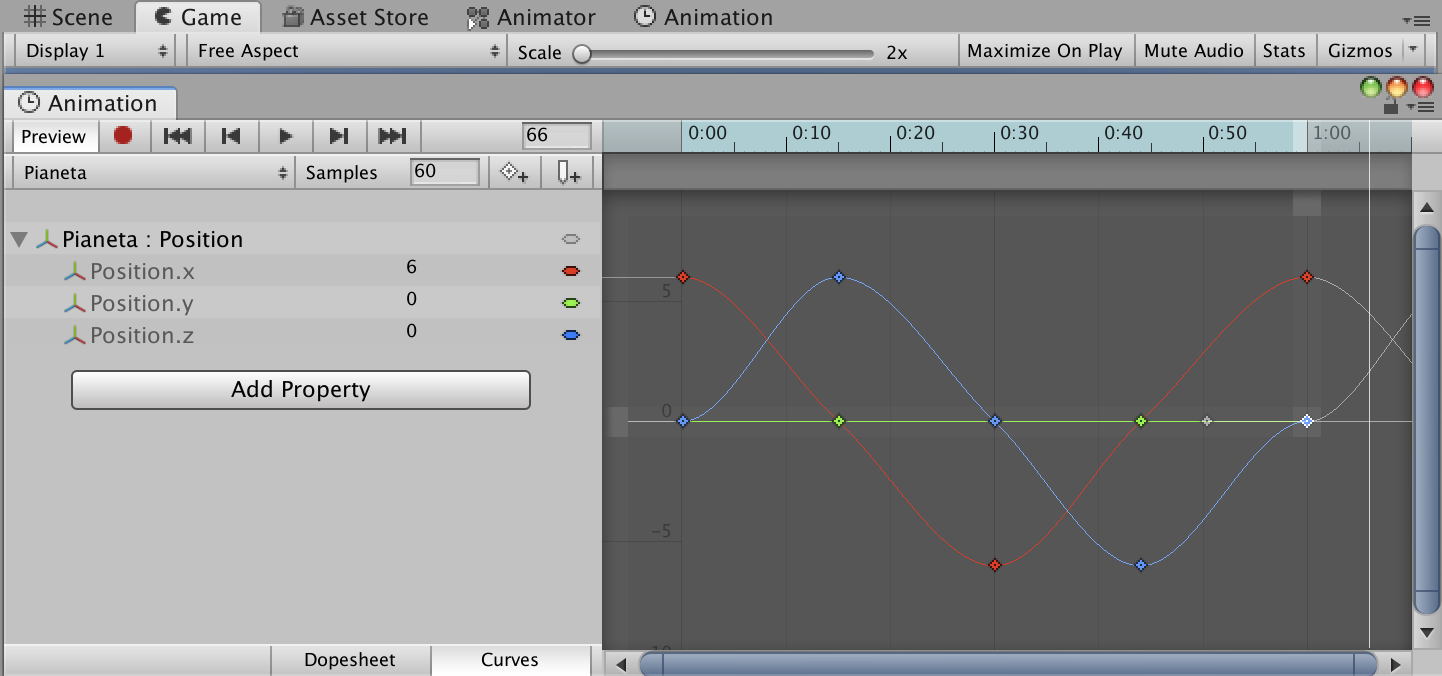
Task: Click the Pianeta : Position keyframe indicator
Action: pyautogui.click(x=571, y=239)
